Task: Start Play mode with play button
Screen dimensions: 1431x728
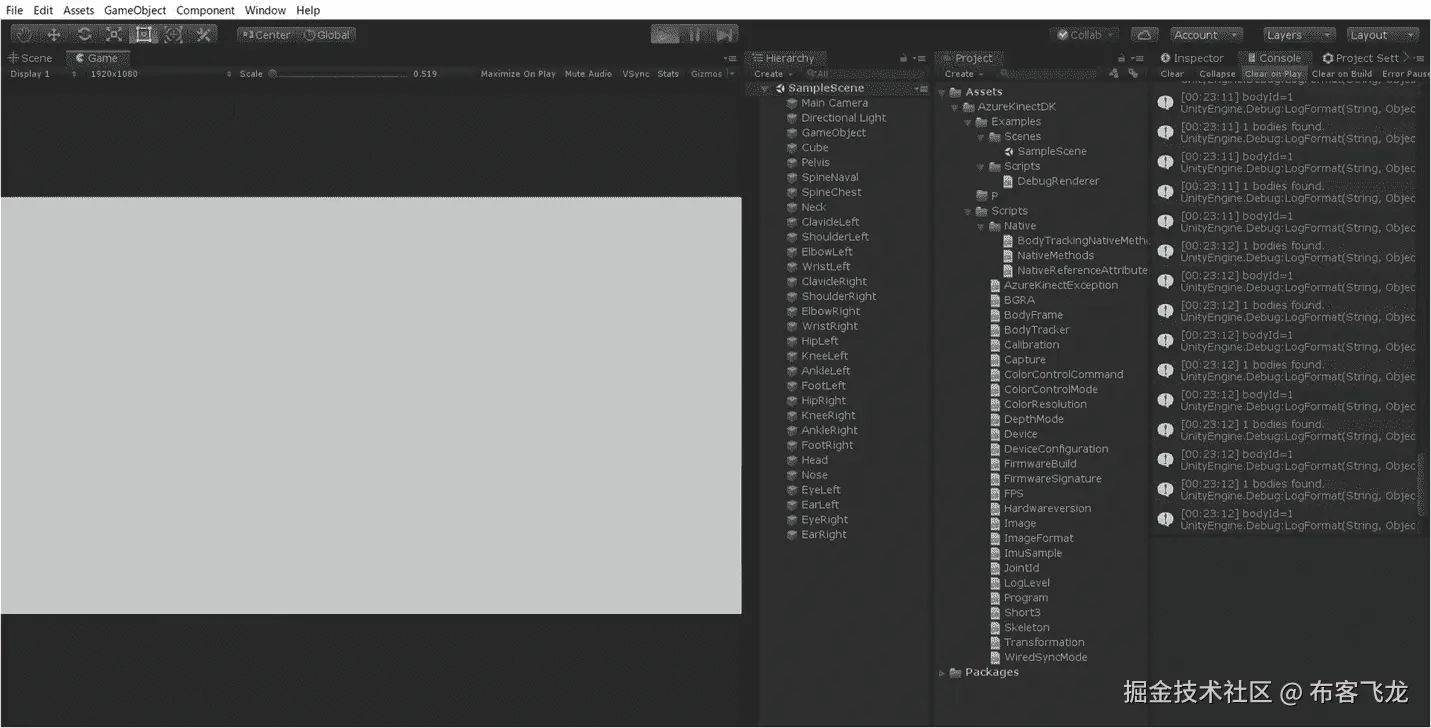Action: point(664,35)
